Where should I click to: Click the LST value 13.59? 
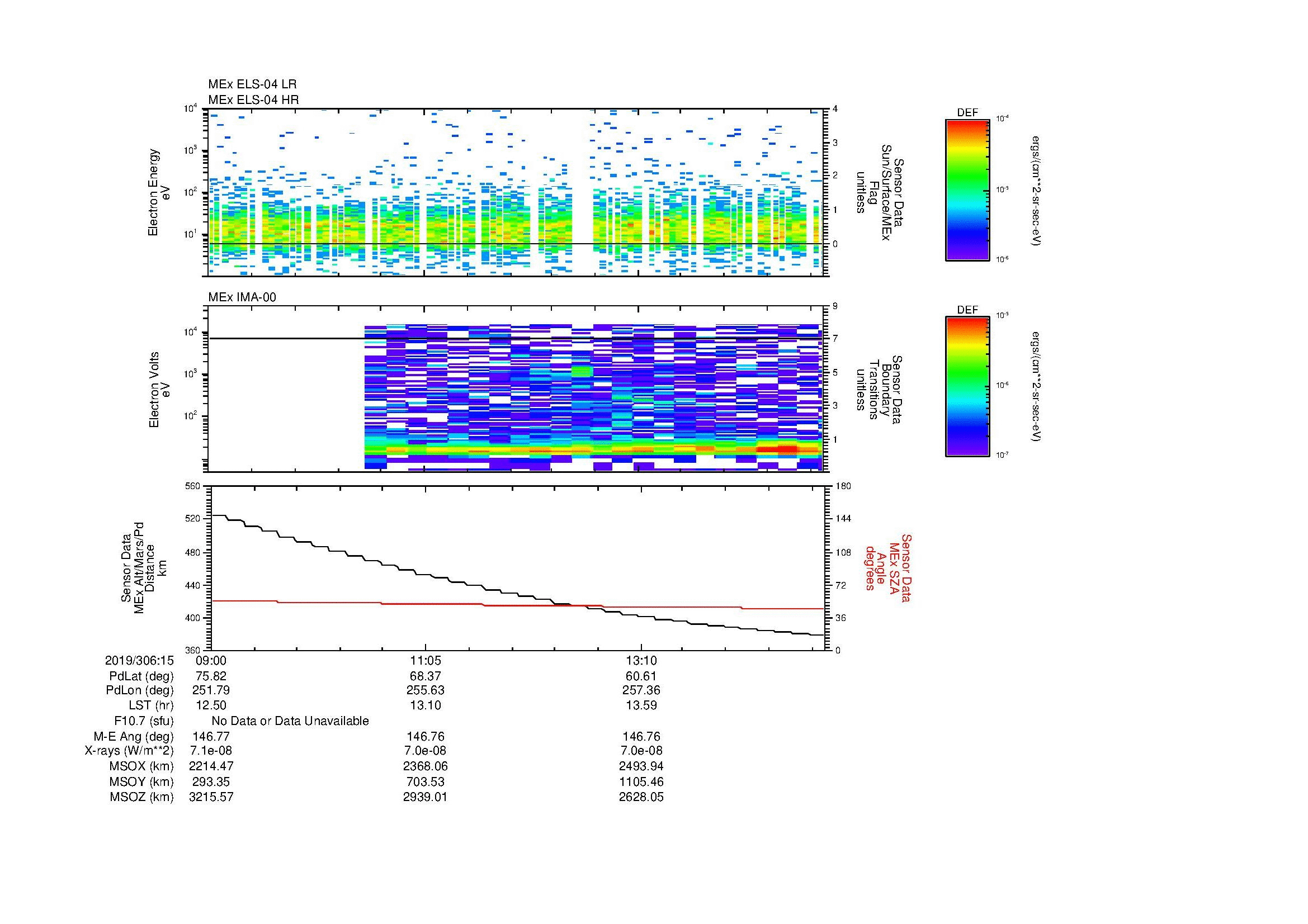click(x=641, y=706)
